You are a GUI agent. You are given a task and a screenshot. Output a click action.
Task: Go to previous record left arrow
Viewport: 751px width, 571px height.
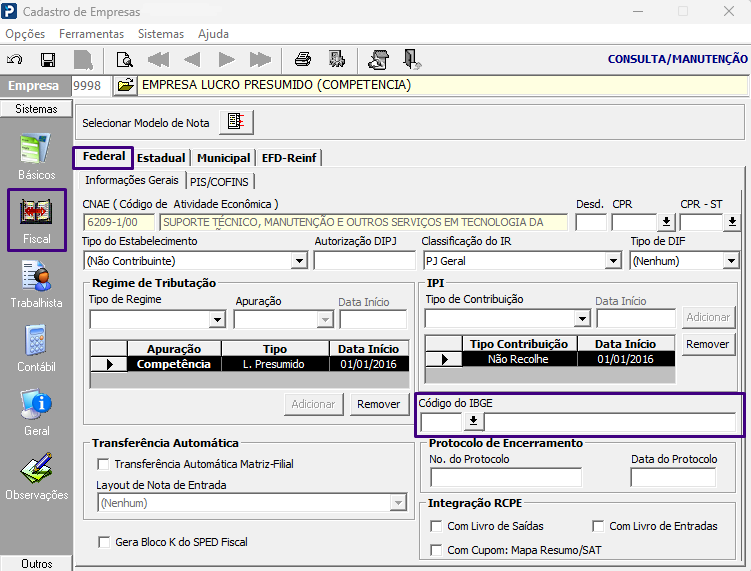[192, 59]
